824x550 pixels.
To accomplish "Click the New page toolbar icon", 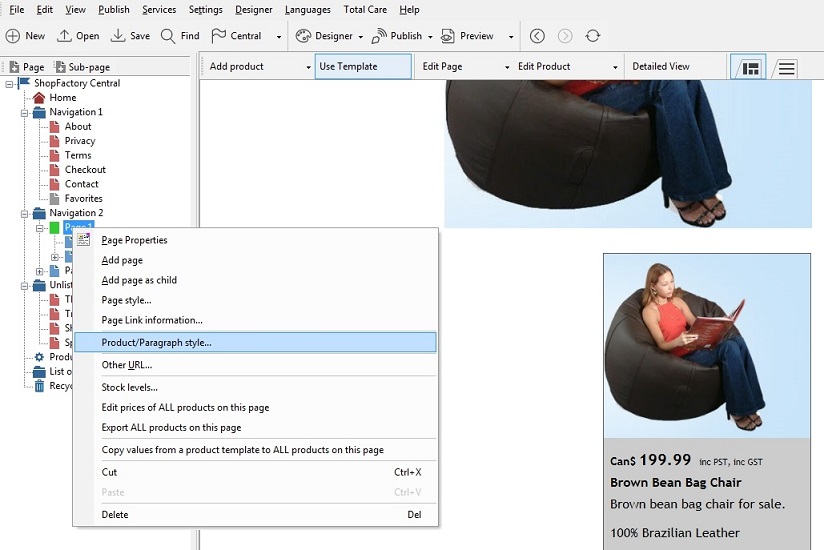I will [x=14, y=36].
